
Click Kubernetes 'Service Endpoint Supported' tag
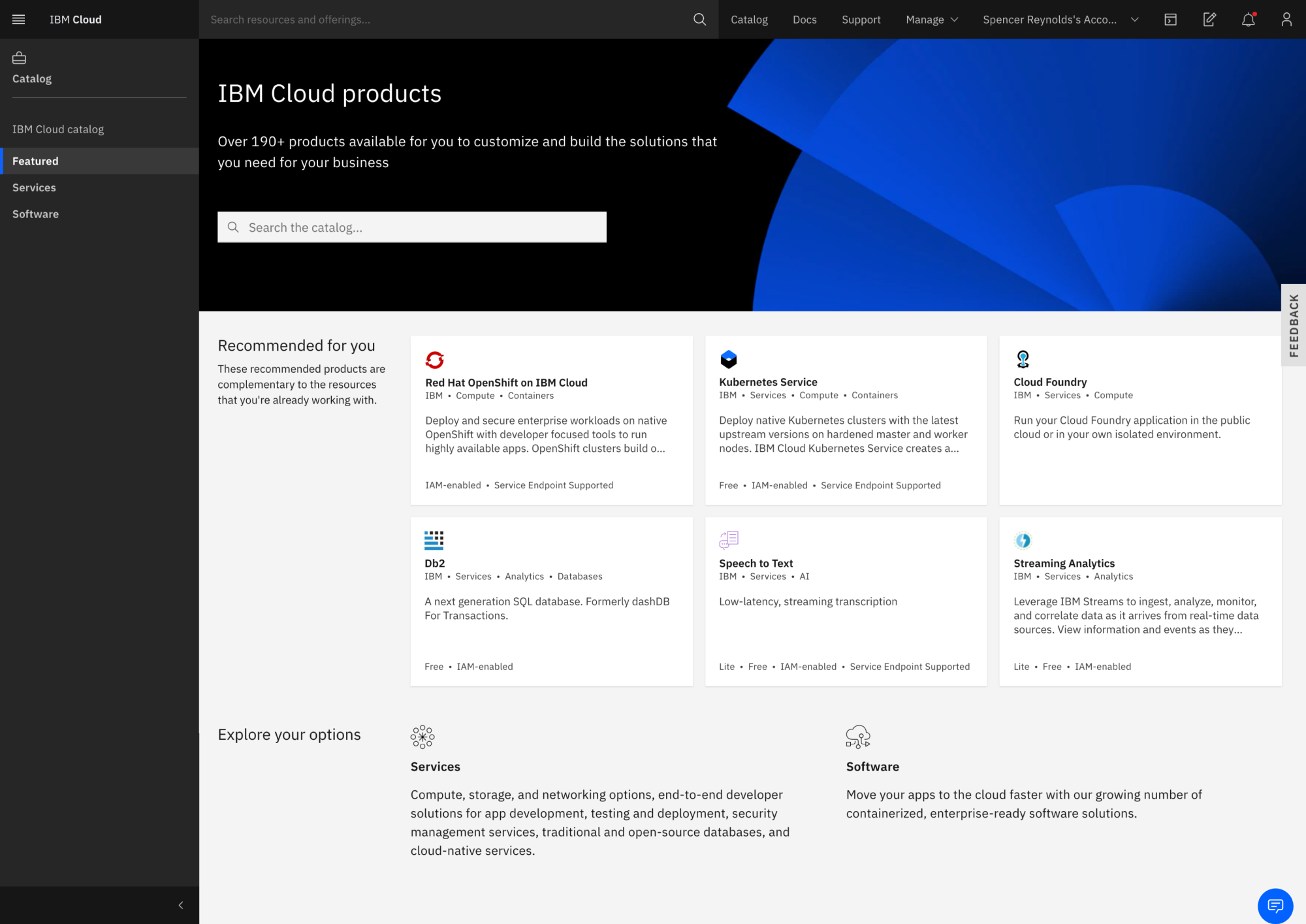pos(880,485)
